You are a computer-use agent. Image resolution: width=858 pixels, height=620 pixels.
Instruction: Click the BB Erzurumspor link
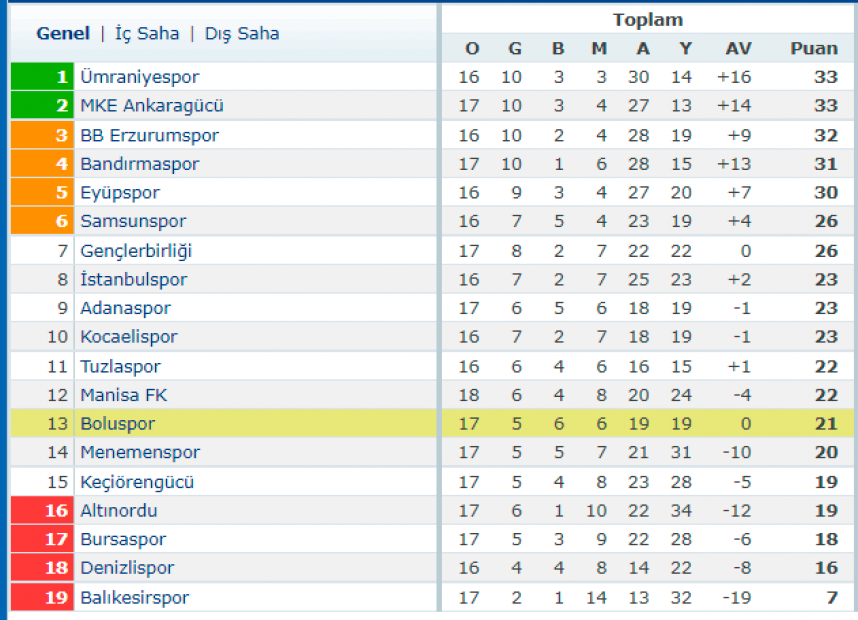(x=149, y=135)
